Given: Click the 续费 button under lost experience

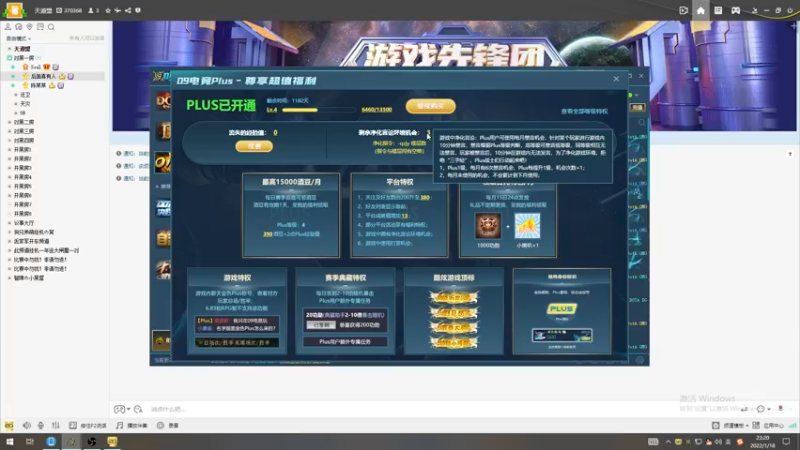Looking at the screenshot, I should [x=254, y=146].
